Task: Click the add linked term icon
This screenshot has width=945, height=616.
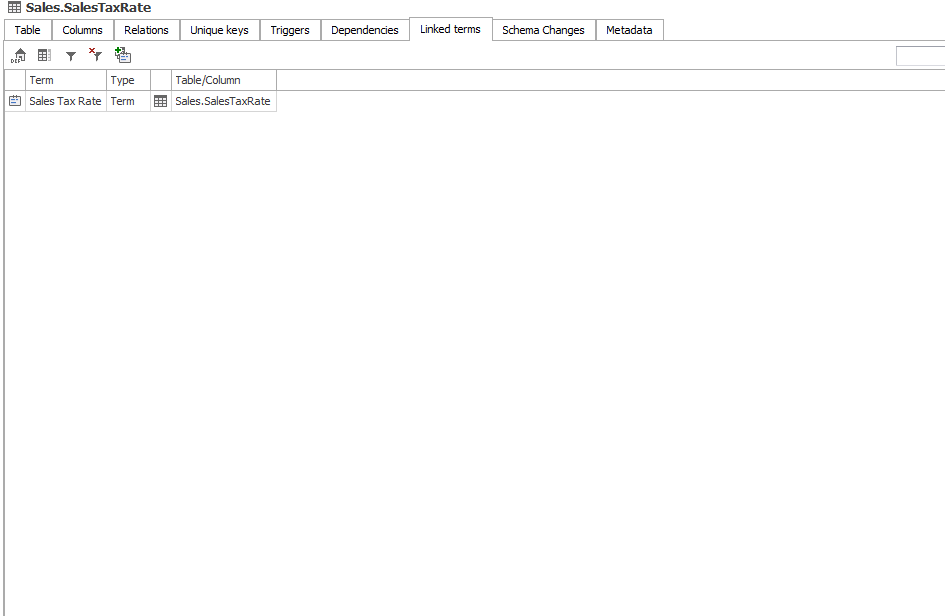Action: tap(123, 56)
